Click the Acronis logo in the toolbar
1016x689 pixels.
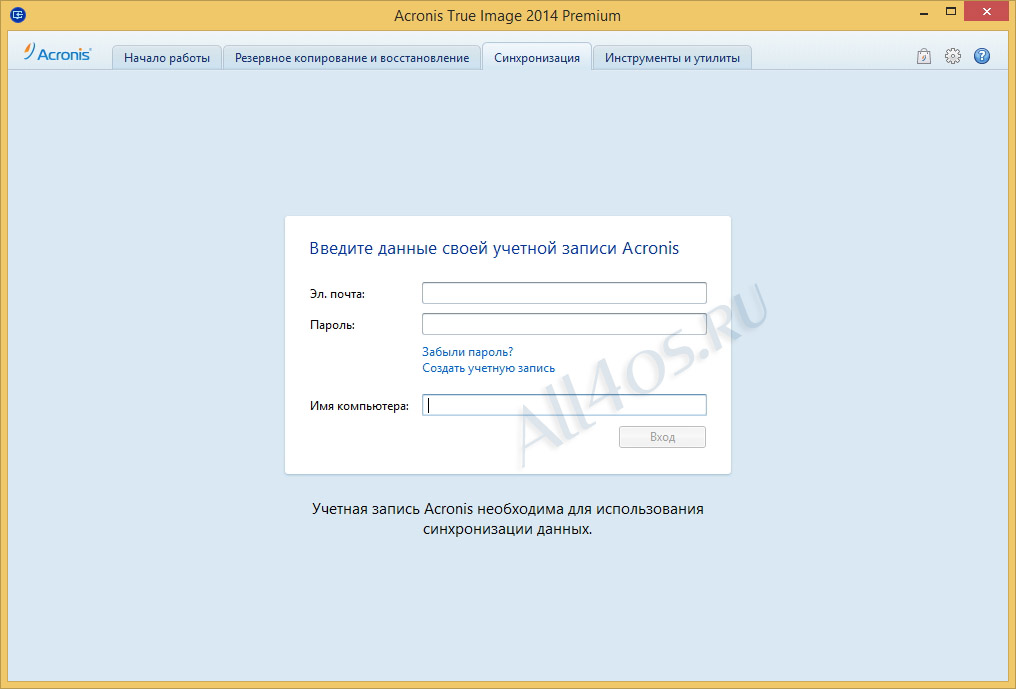pos(57,53)
